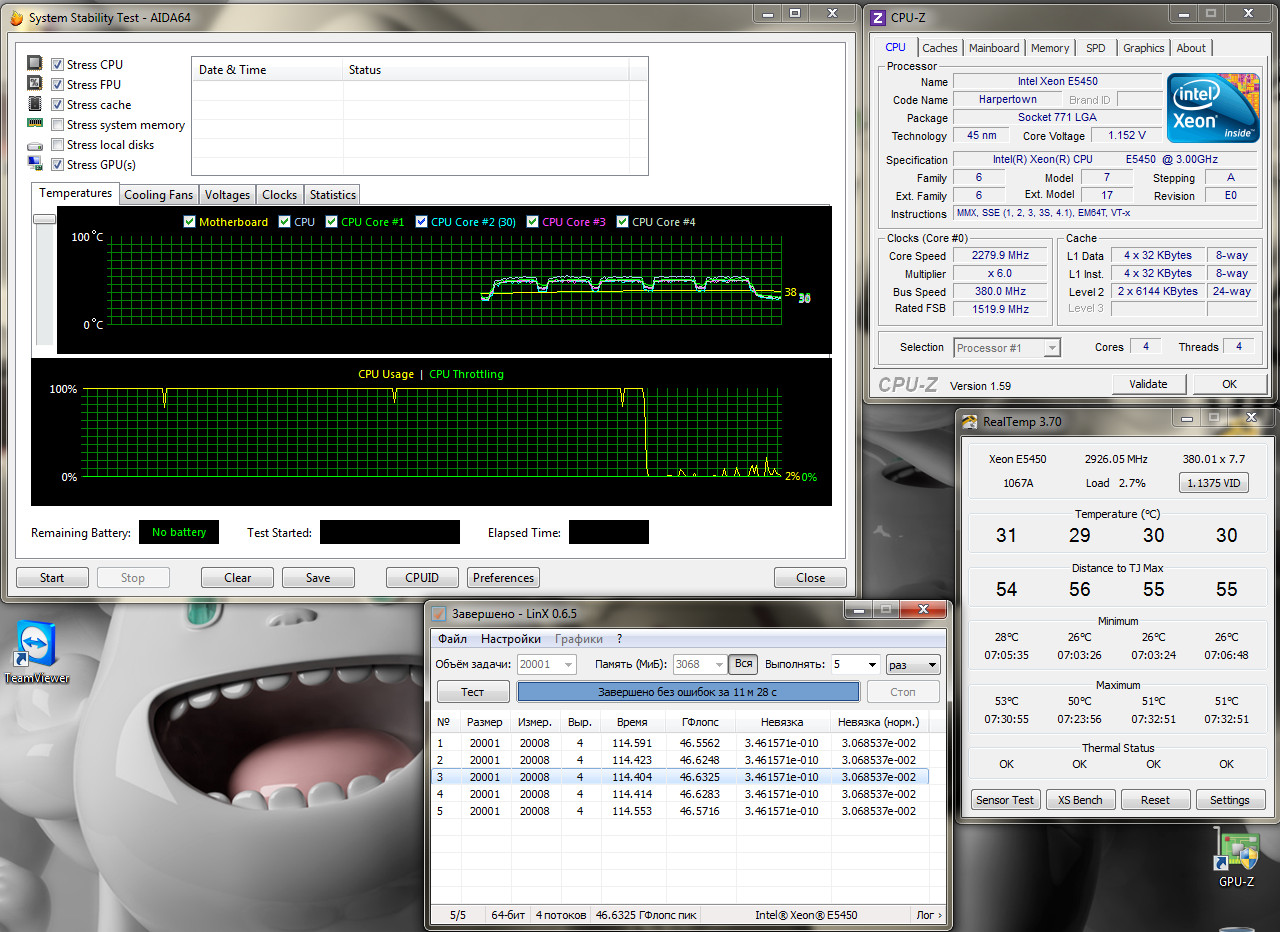Click the Sensor Test button in RealTemp
Viewport: 1280px width, 932px height.
tap(1005, 800)
